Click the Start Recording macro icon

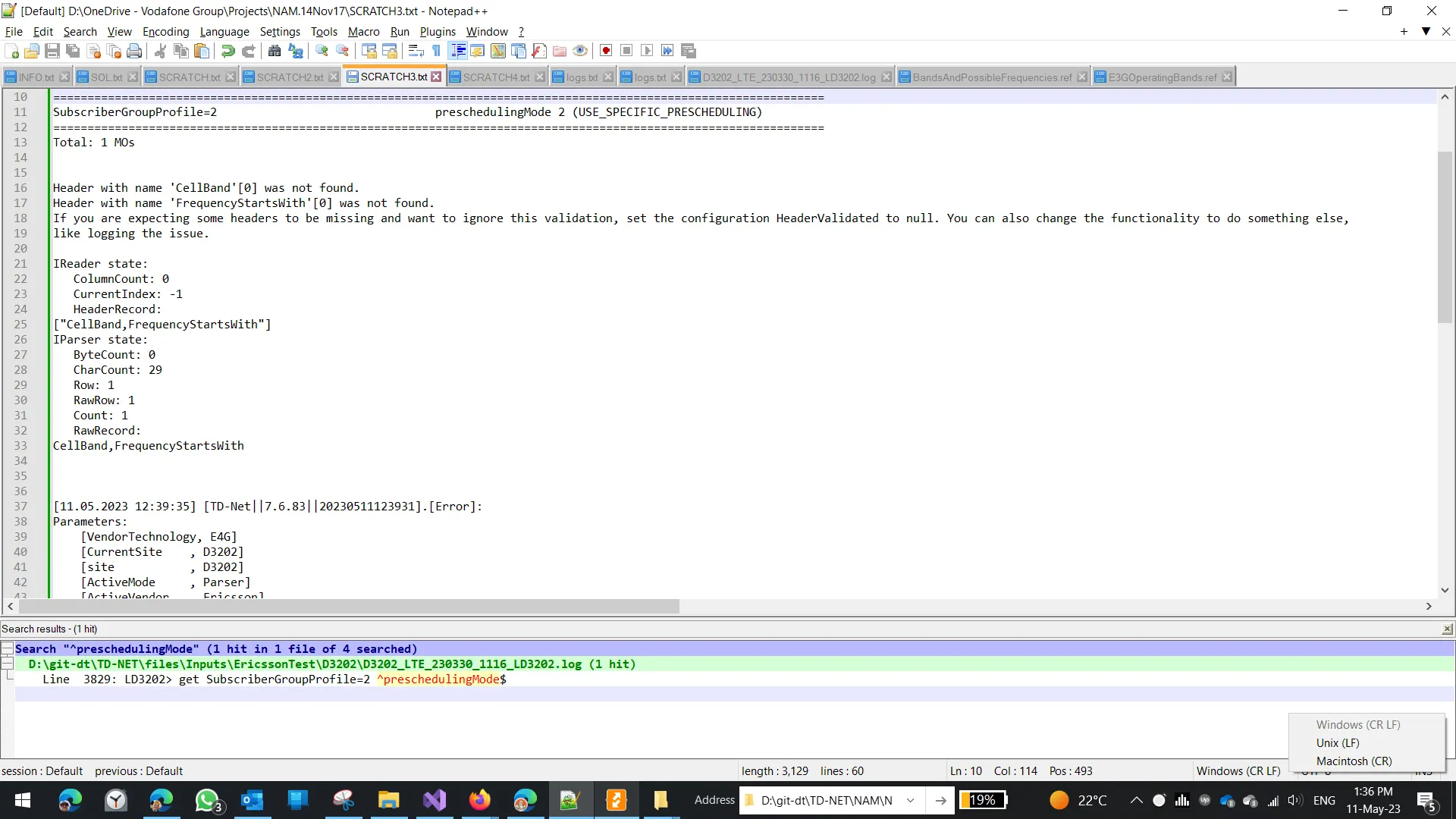606,51
